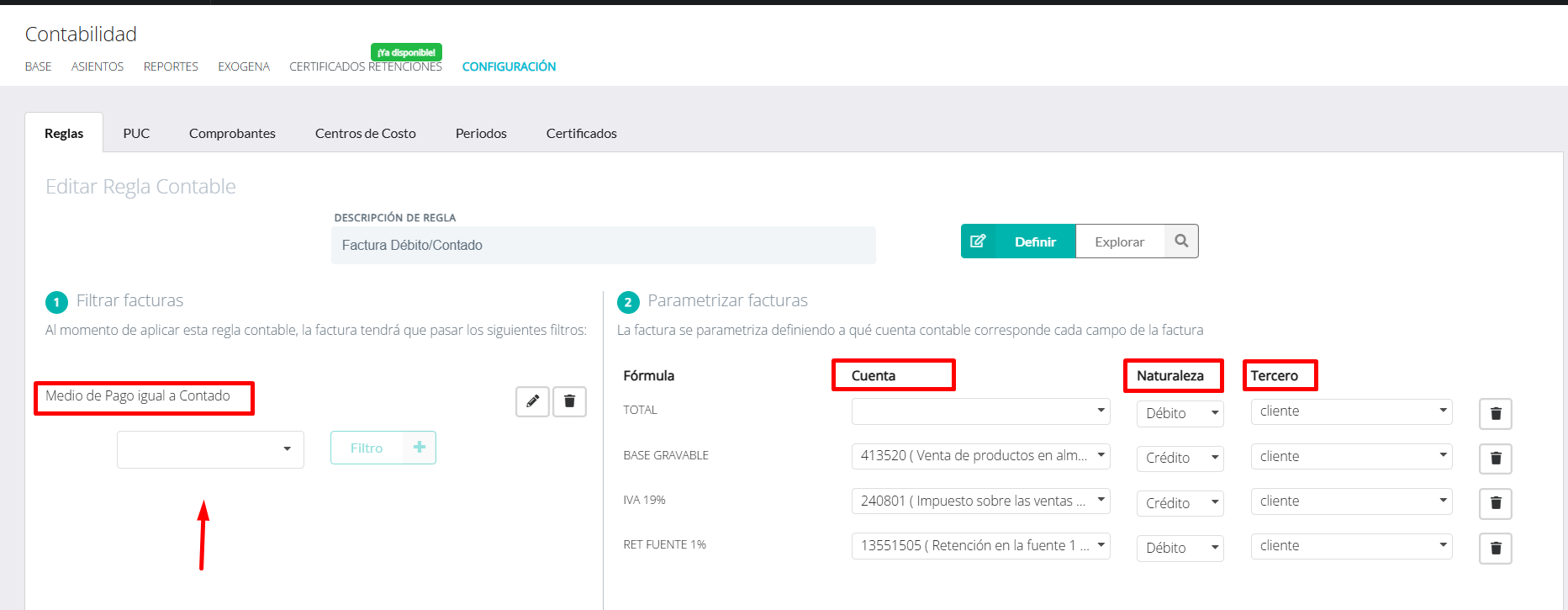Open the EXOGENA menu
Screen dimensions: 1568x610
pos(244,66)
